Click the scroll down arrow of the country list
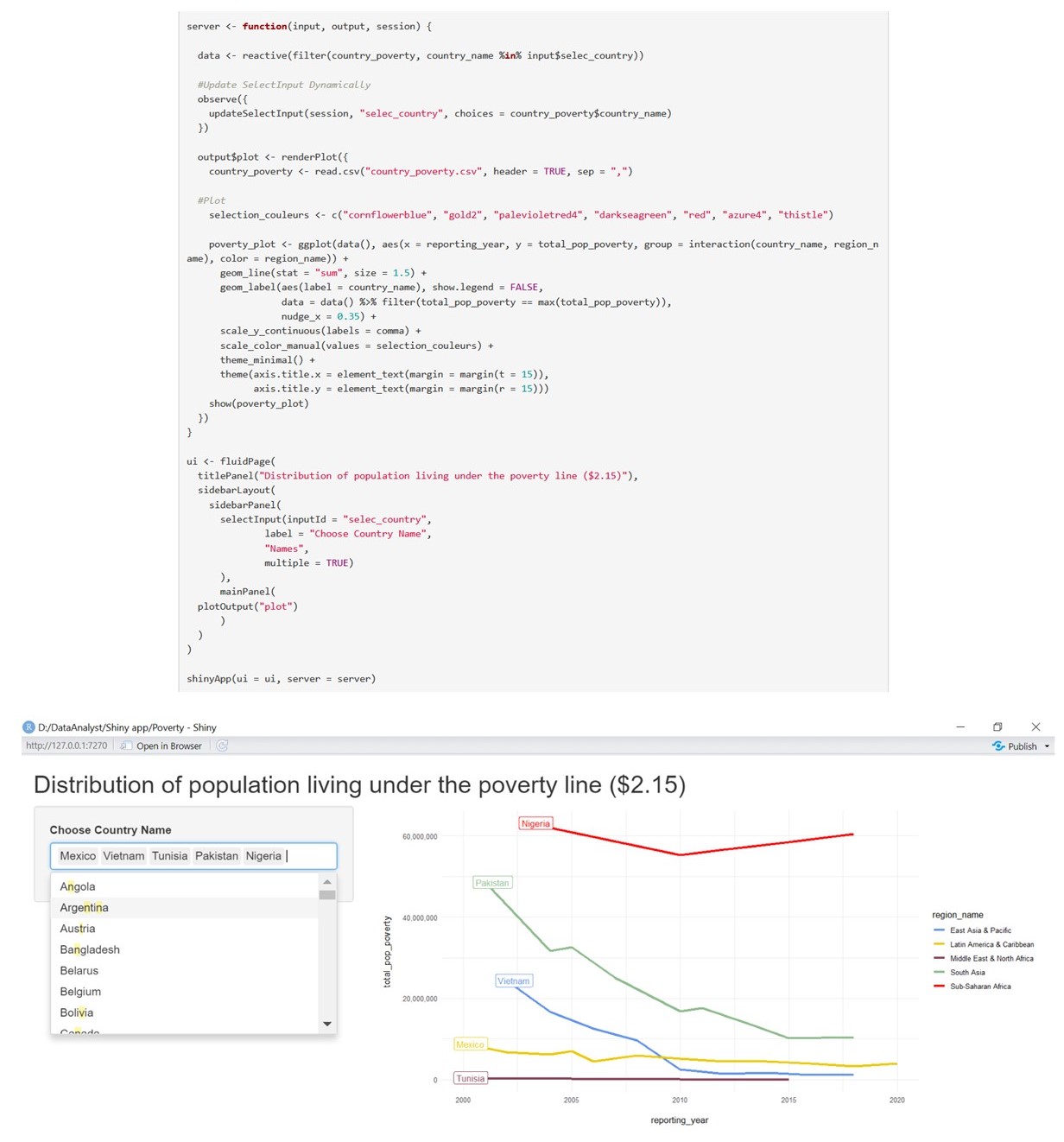This screenshot has height=1142, width=1064. (326, 1024)
